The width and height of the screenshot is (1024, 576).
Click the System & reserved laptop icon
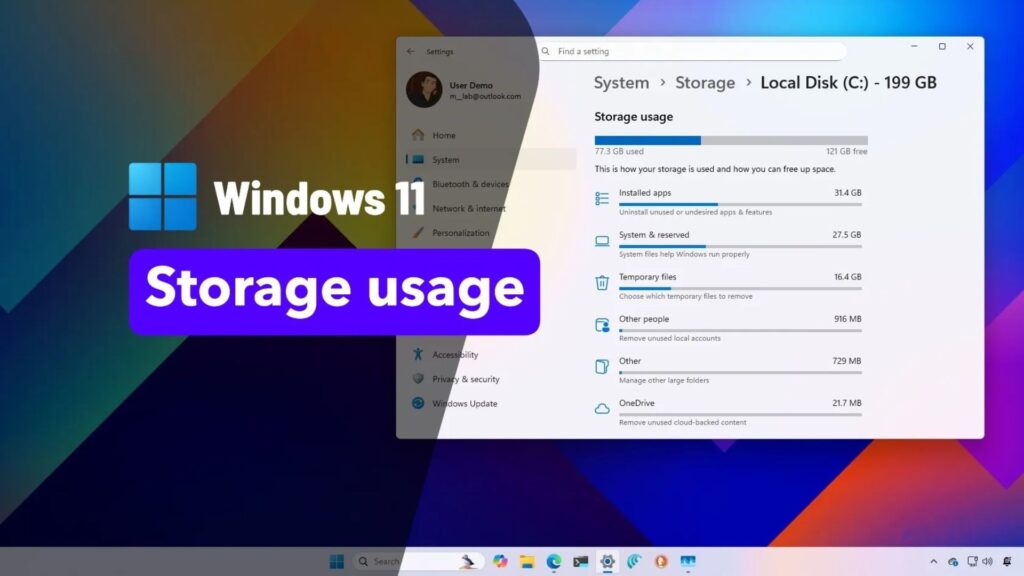pyautogui.click(x=602, y=241)
